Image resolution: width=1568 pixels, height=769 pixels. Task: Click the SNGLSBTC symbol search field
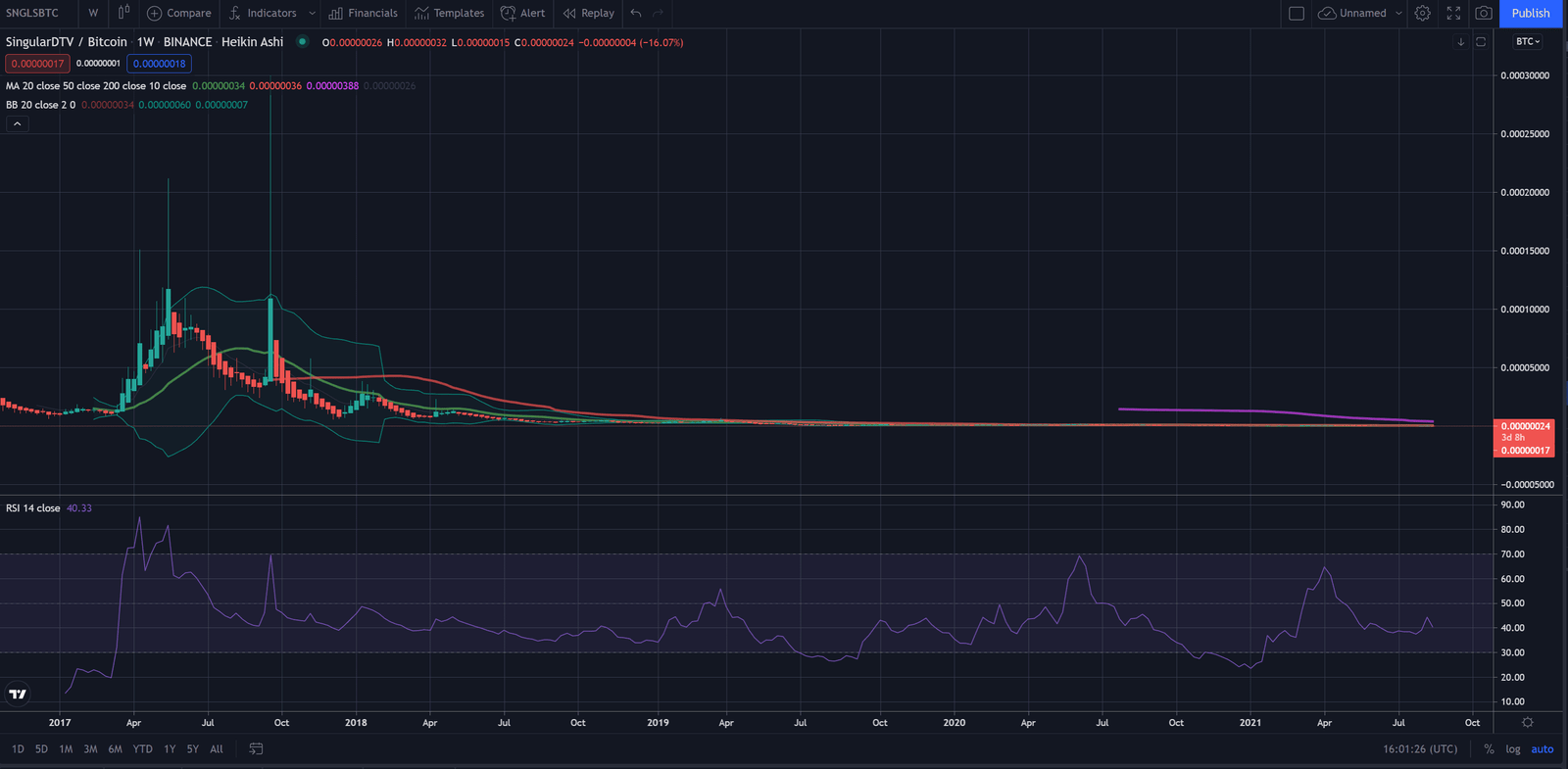click(x=33, y=13)
